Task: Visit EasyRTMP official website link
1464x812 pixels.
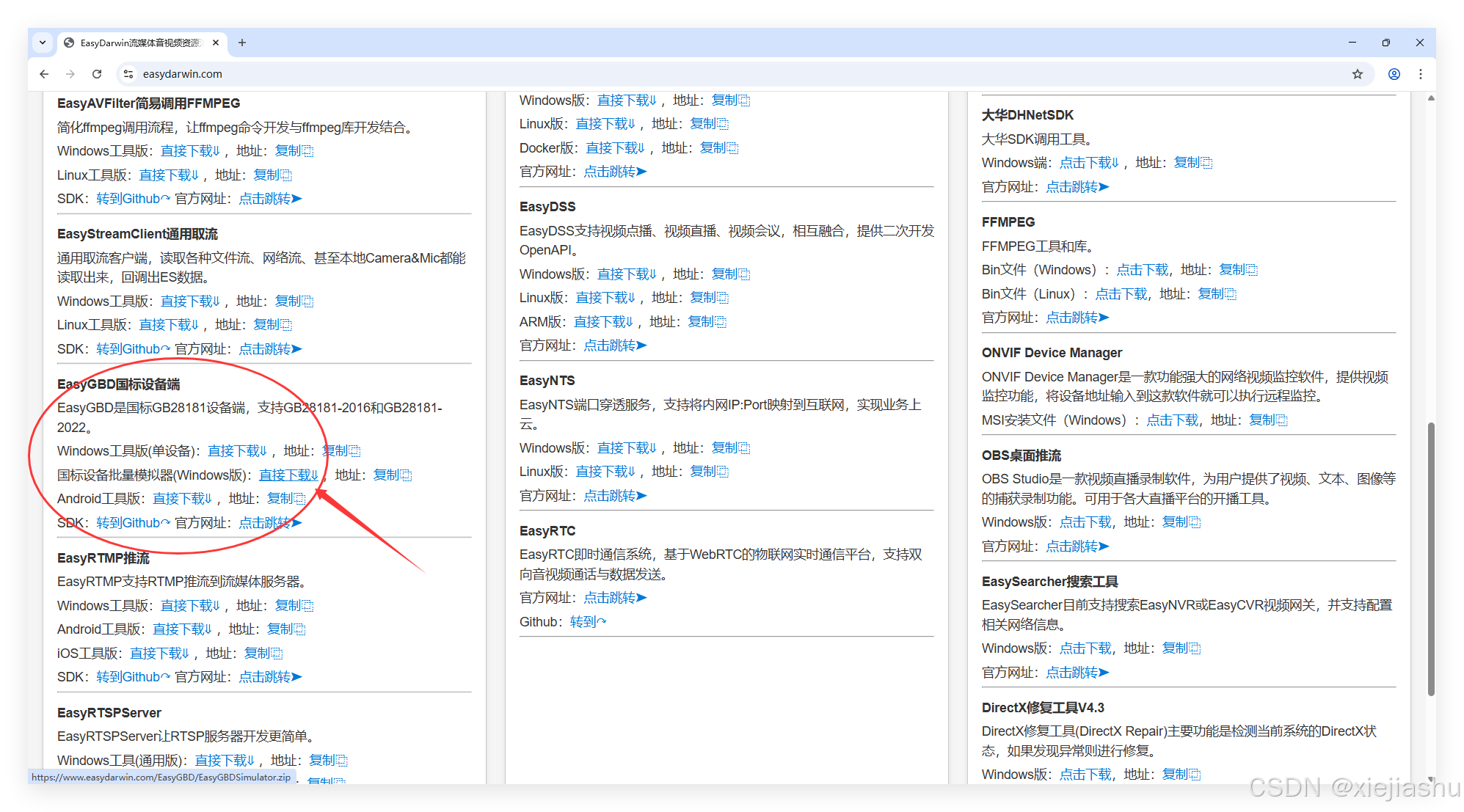Action: (x=270, y=677)
